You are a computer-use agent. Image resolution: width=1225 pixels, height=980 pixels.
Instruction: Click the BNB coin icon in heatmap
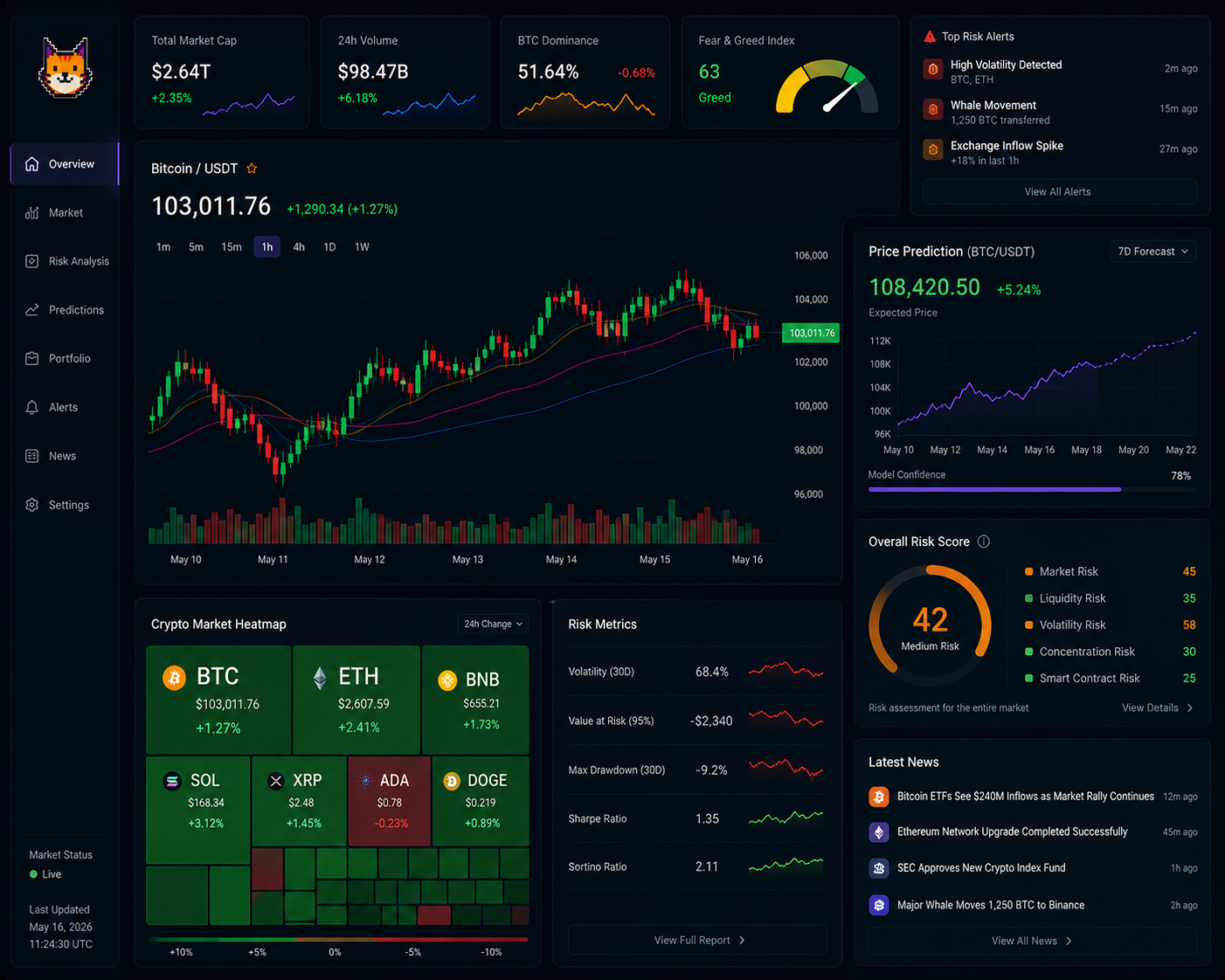(x=447, y=680)
